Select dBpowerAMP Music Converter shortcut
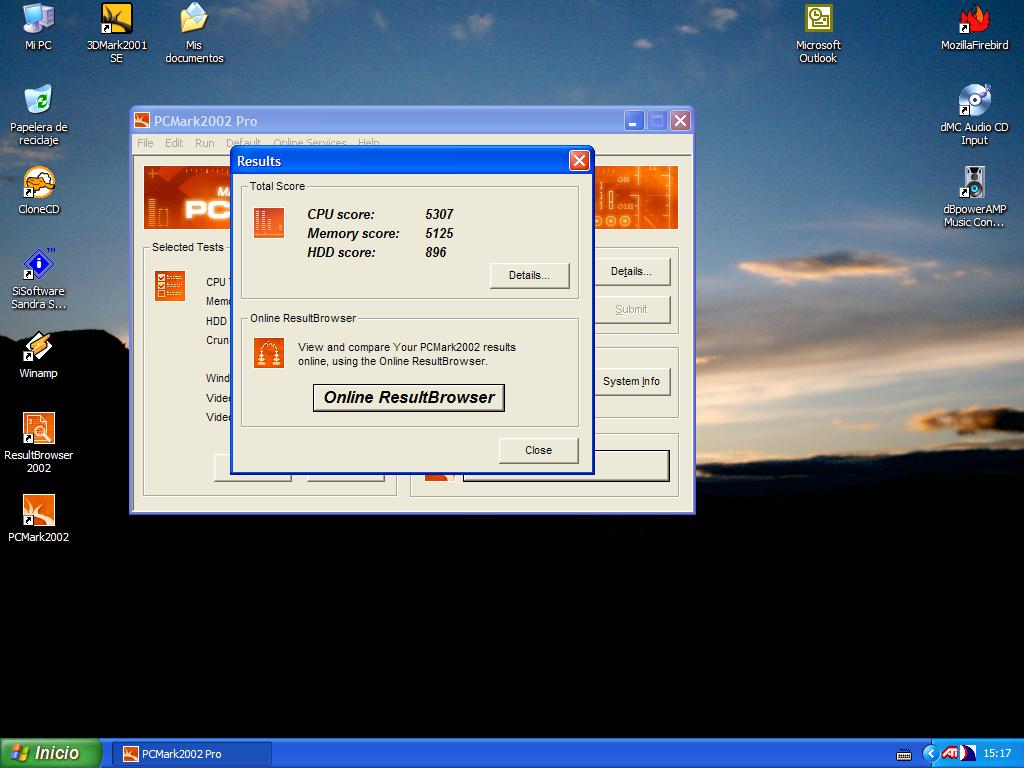Screen dimensions: 1024x768 (x=974, y=183)
